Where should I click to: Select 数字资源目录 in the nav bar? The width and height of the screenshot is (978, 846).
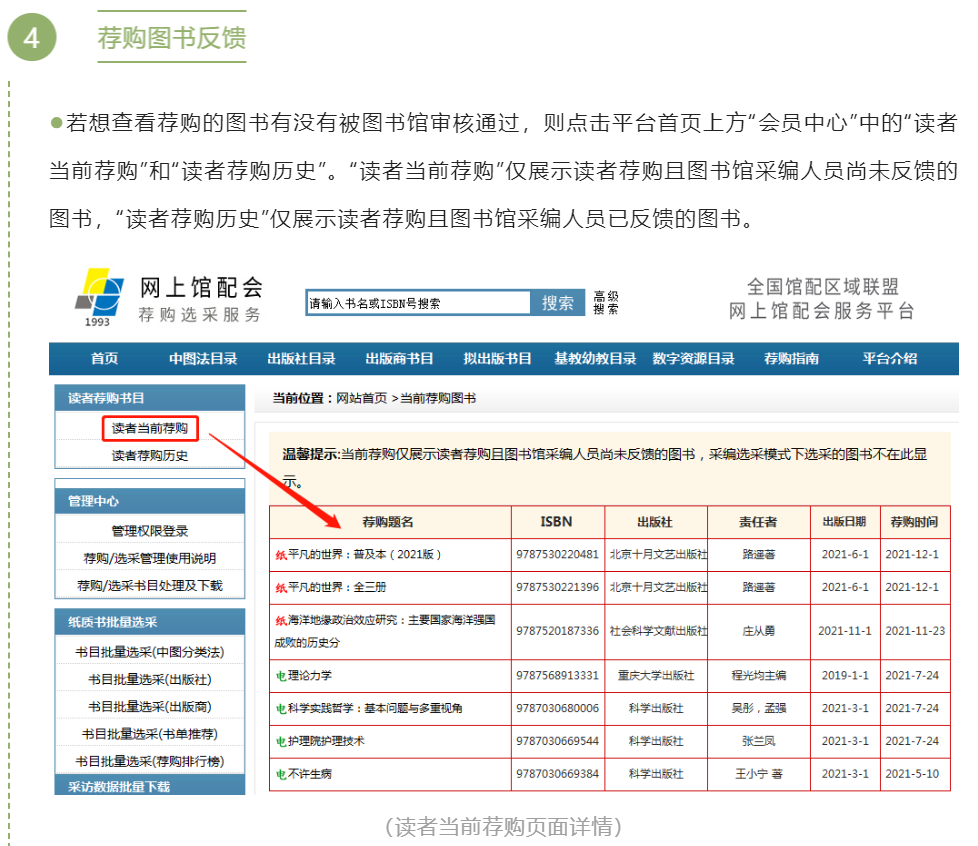point(693,359)
